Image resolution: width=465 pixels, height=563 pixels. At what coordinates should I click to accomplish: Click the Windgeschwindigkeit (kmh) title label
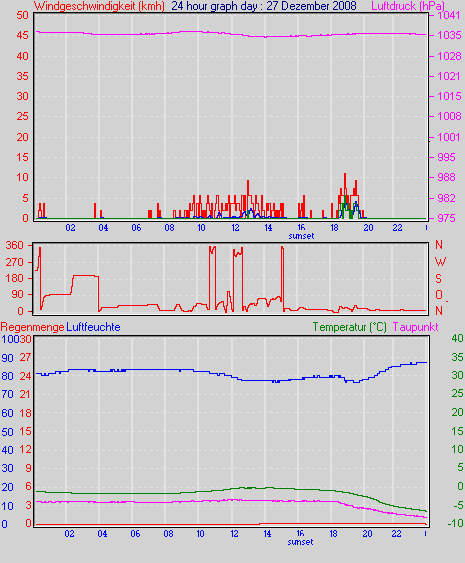99,6
